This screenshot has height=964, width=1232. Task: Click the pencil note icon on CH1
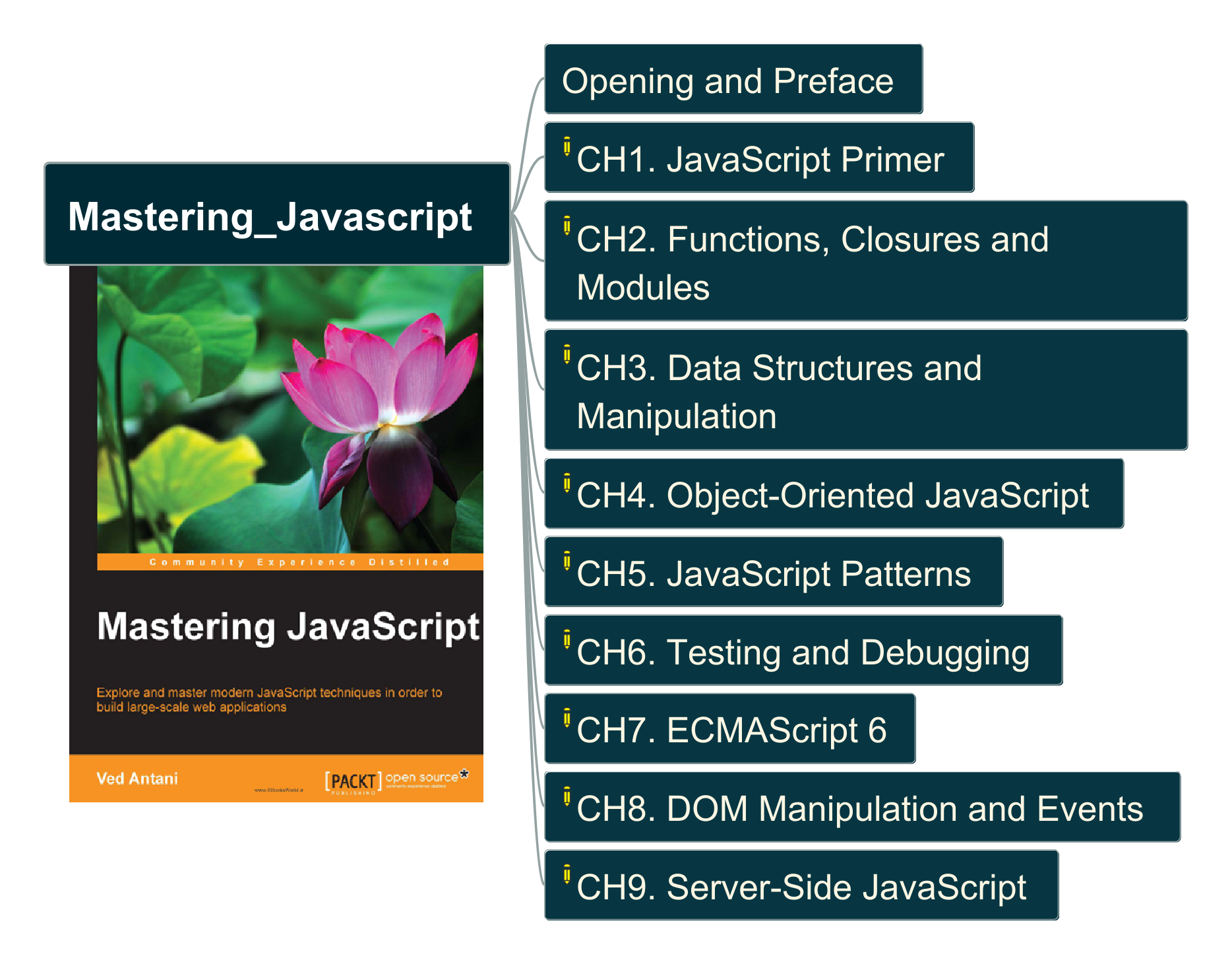point(567,146)
